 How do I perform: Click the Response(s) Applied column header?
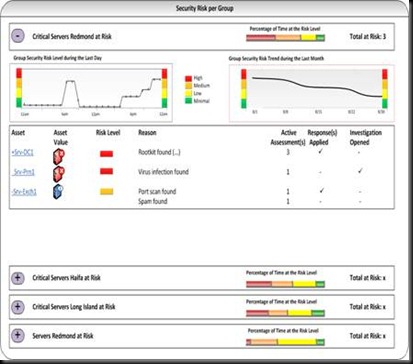pyautogui.click(x=322, y=137)
